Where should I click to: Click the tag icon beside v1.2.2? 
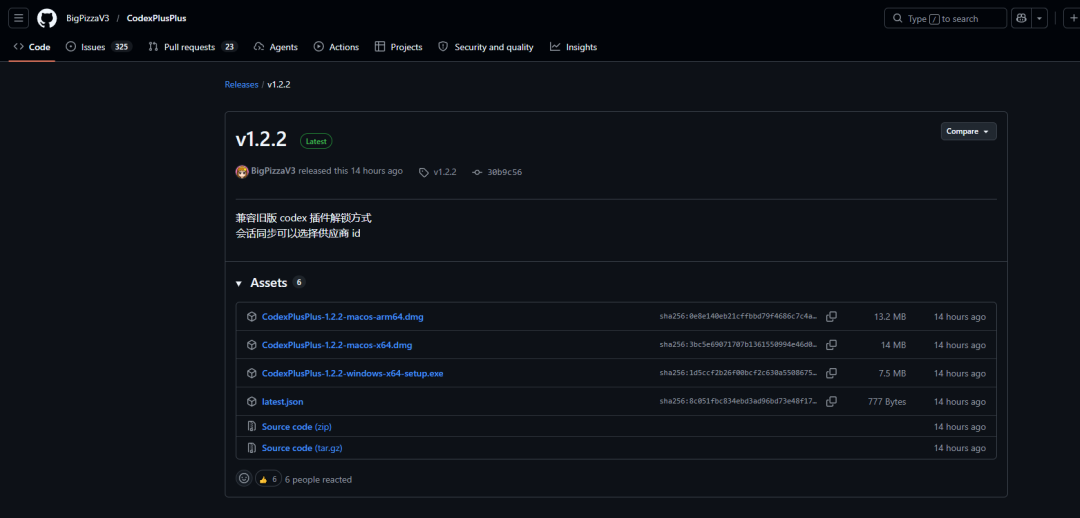(x=424, y=172)
